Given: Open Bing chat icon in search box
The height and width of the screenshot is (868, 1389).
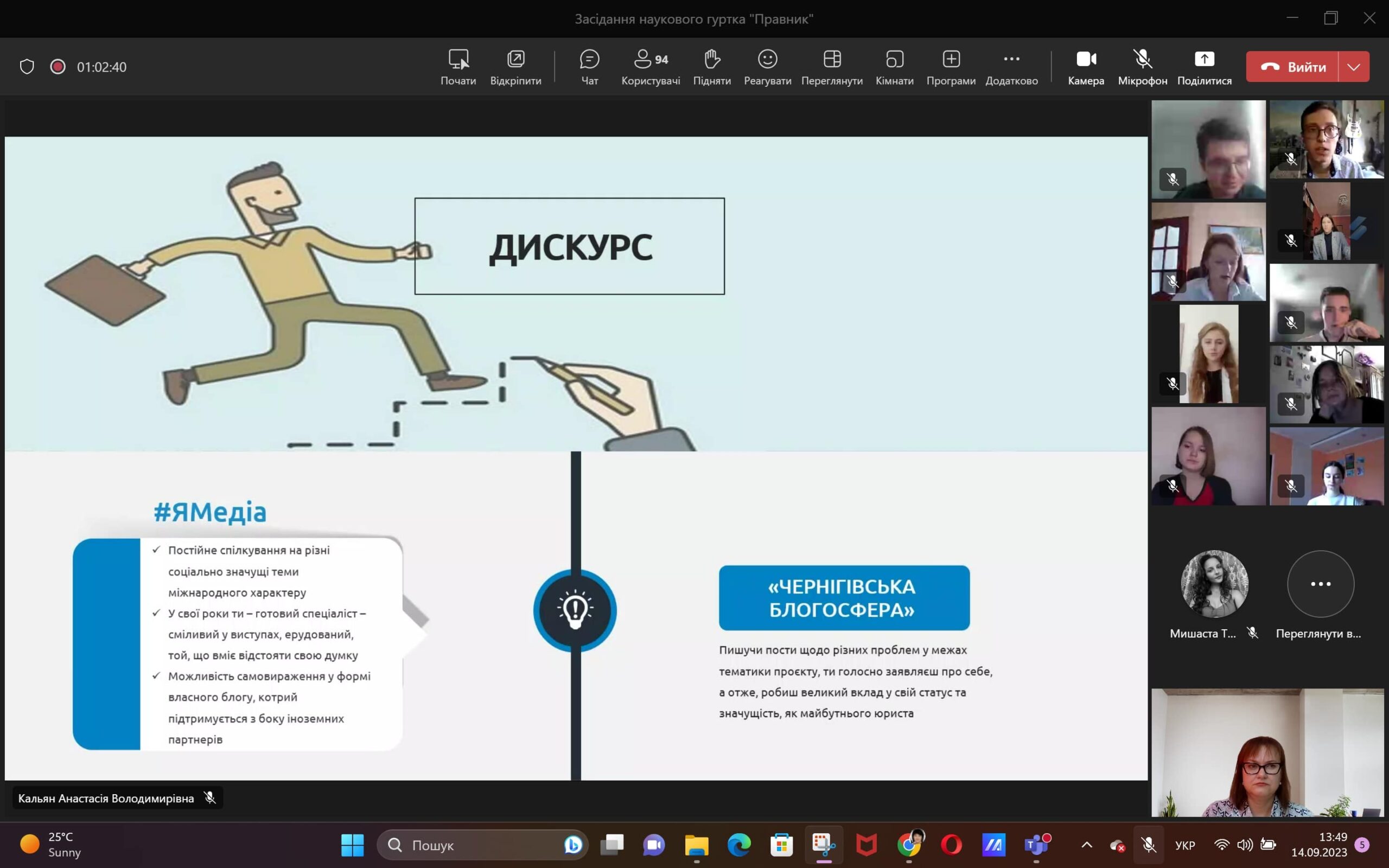Looking at the screenshot, I should pyautogui.click(x=573, y=845).
